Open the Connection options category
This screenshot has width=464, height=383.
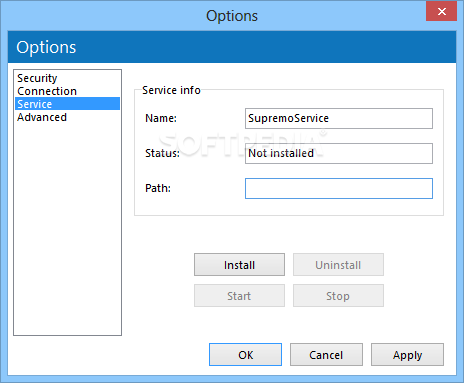point(67,91)
